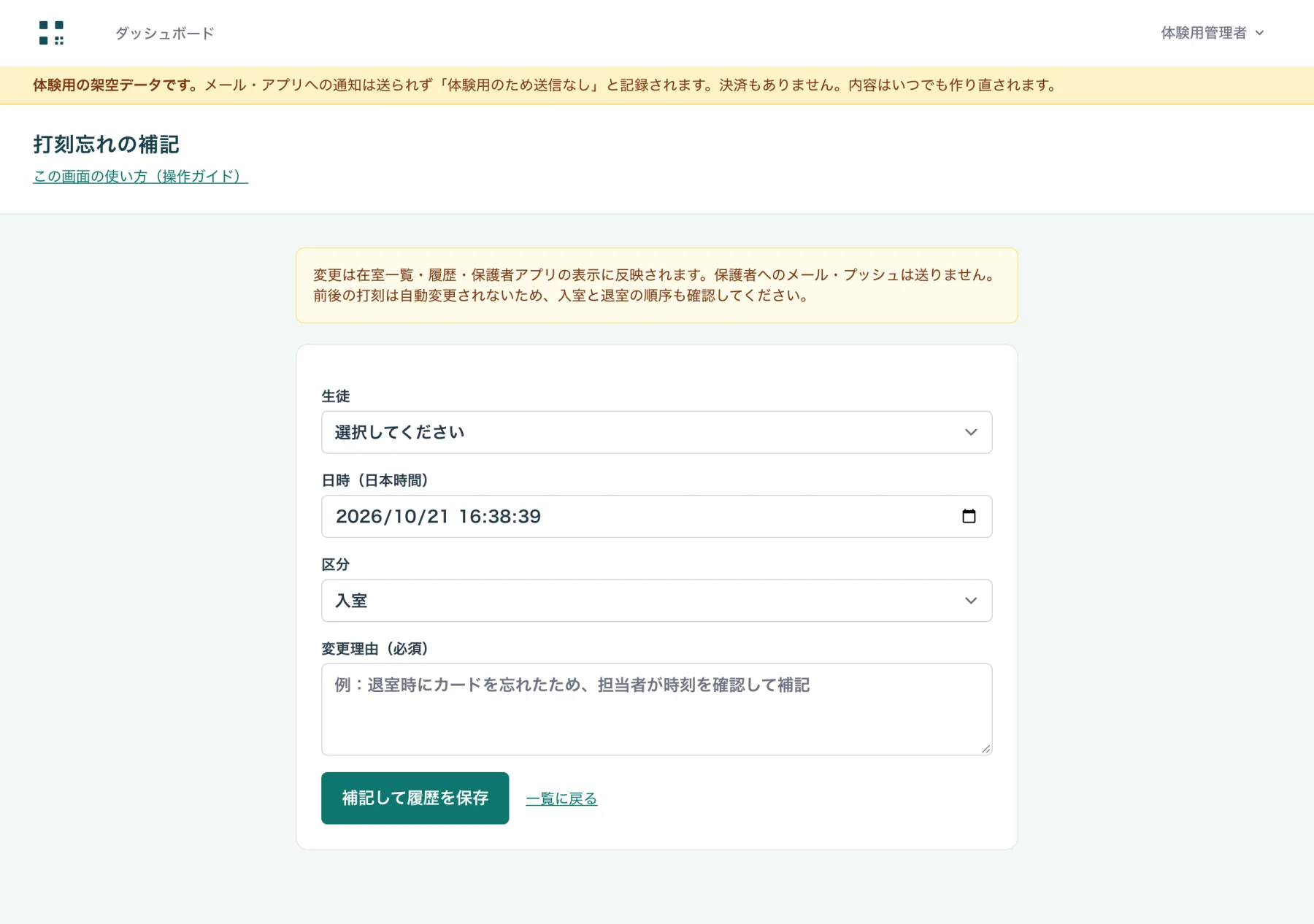Screen dimensions: 1314x924
Task: Open the この画面の使い方（操作ガイド） link
Action: [140, 176]
